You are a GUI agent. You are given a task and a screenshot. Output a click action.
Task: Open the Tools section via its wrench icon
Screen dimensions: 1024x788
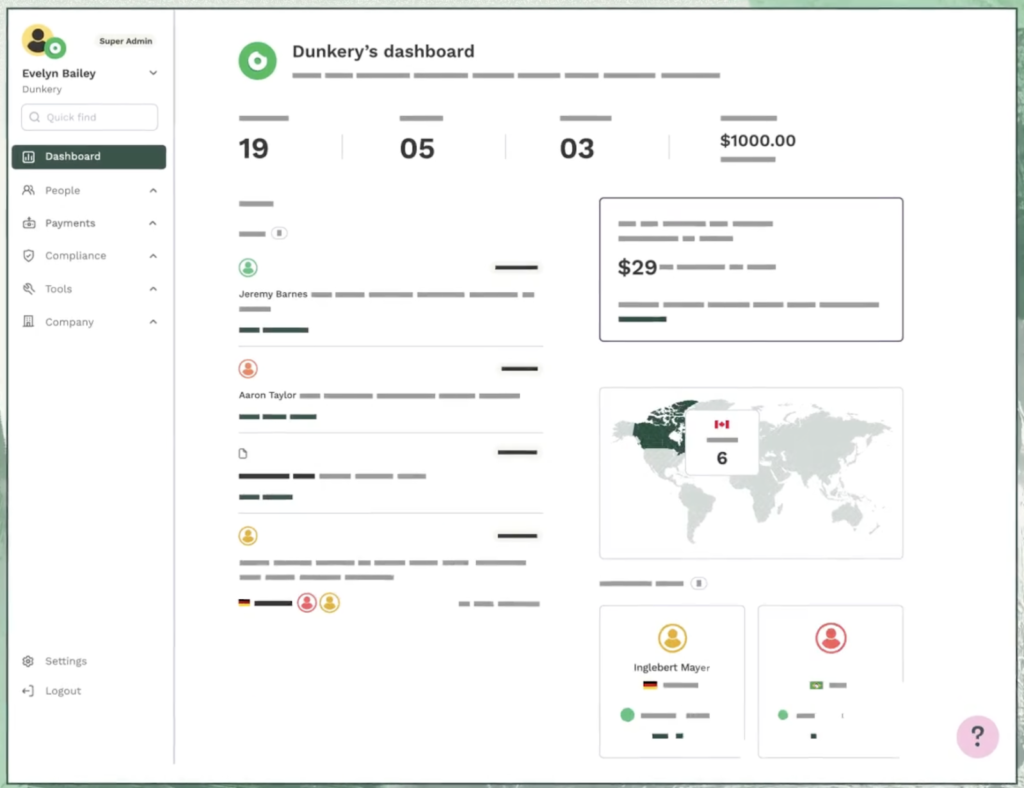(x=29, y=289)
